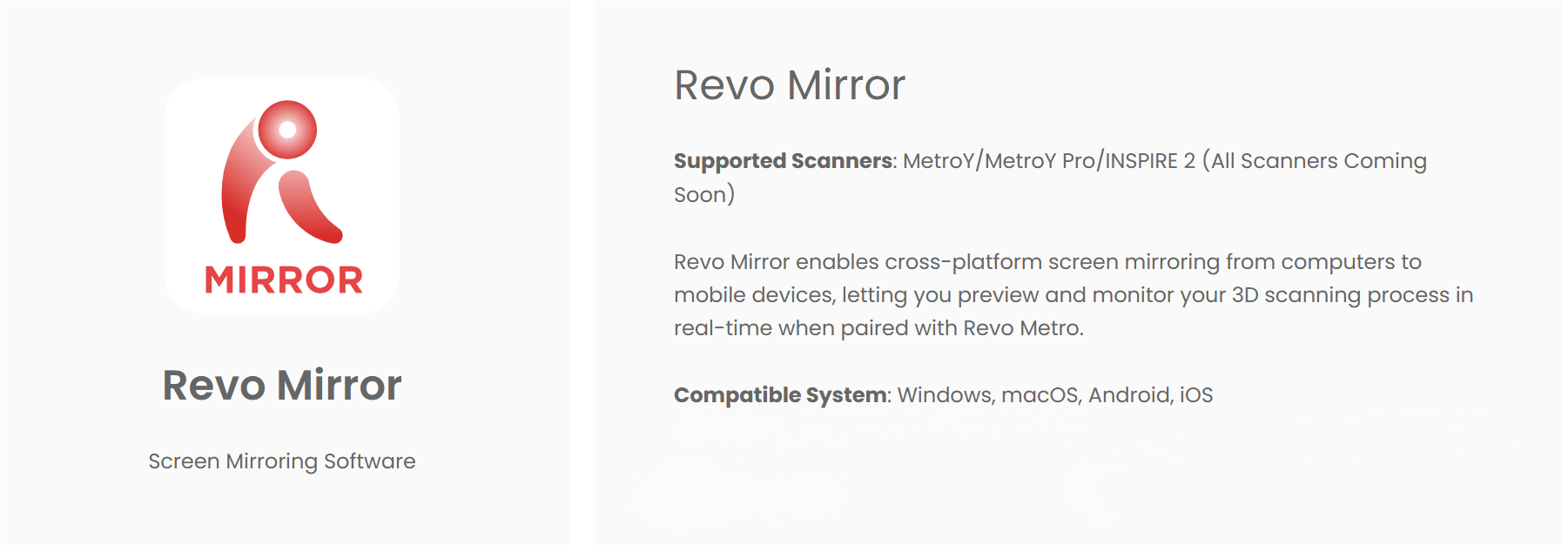Click the bold Compatible System label
Viewport: 1568px width, 545px height.
pyautogui.click(x=780, y=395)
